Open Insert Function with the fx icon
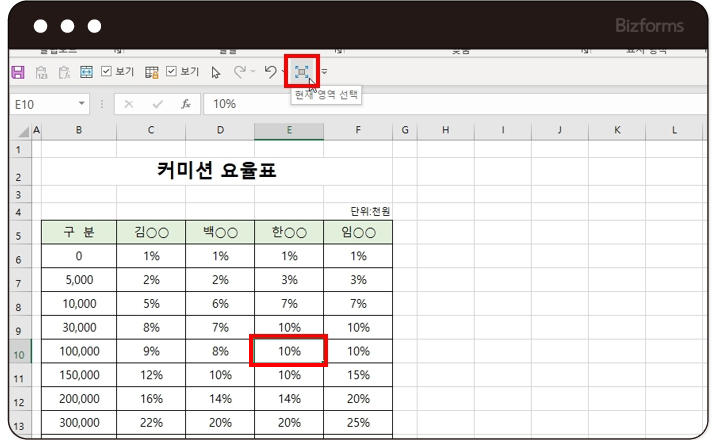The height and width of the screenshot is (440, 715). pos(186,104)
